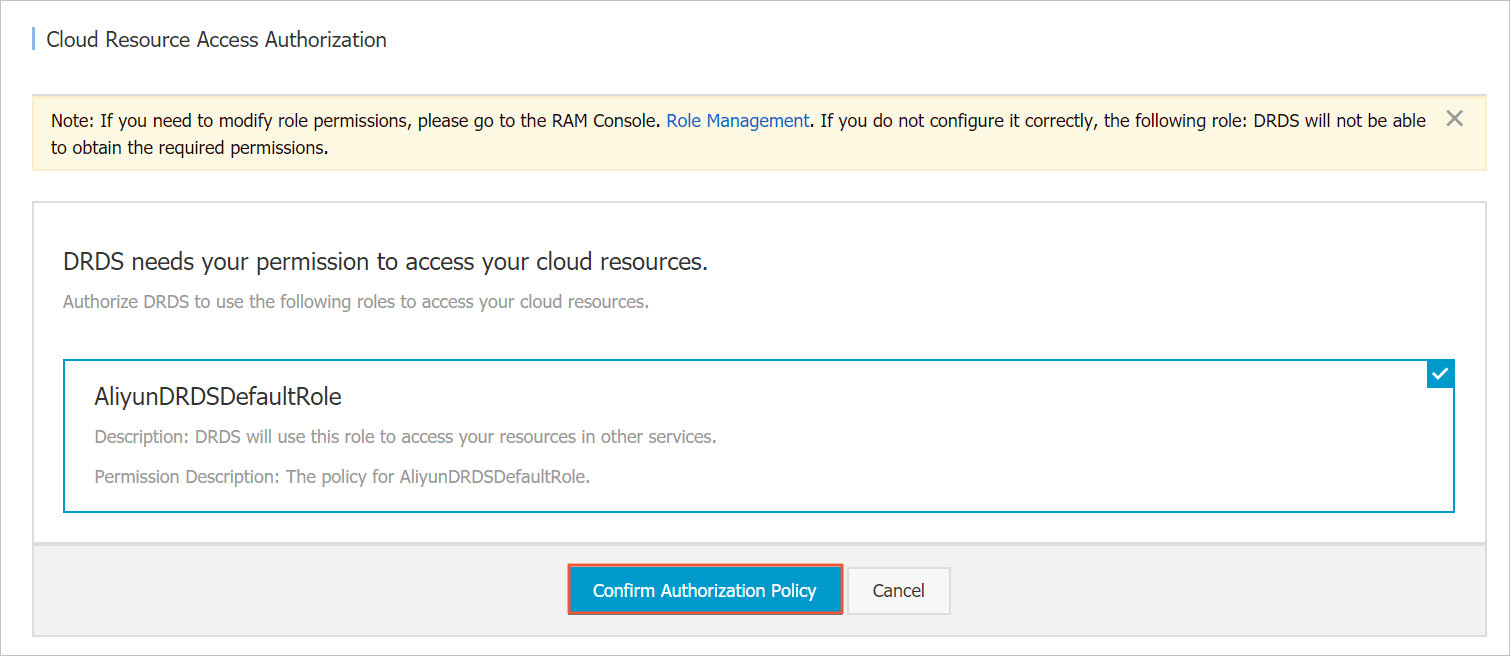Image resolution: width=1510 pixels, height=656 pixels.
Task: Click the 'Note:' label in banner
Action: tap(71, 121)
